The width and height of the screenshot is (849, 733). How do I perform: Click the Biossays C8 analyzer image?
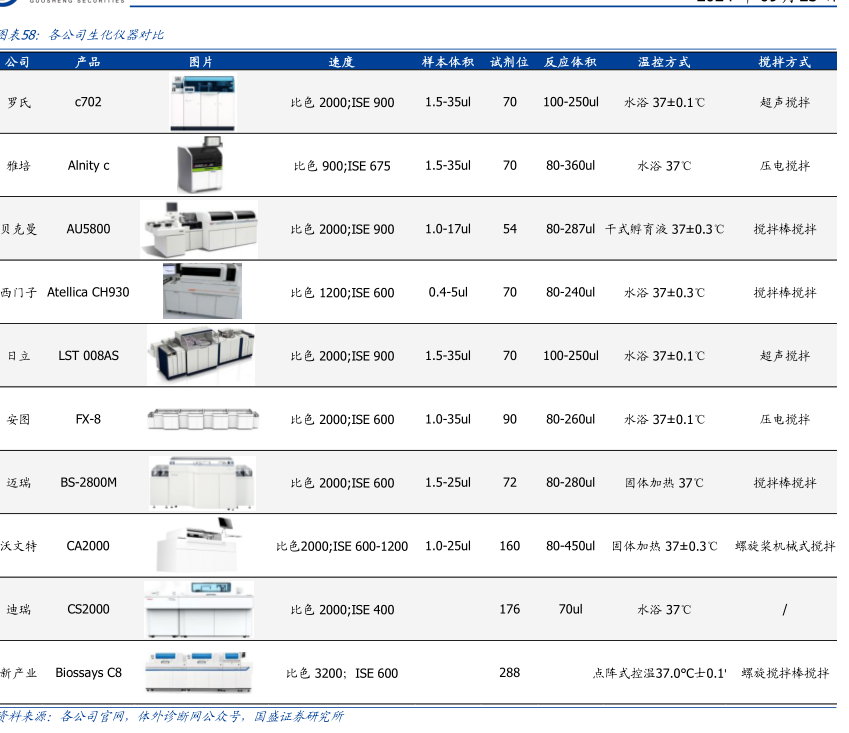[x=199, y=672]
